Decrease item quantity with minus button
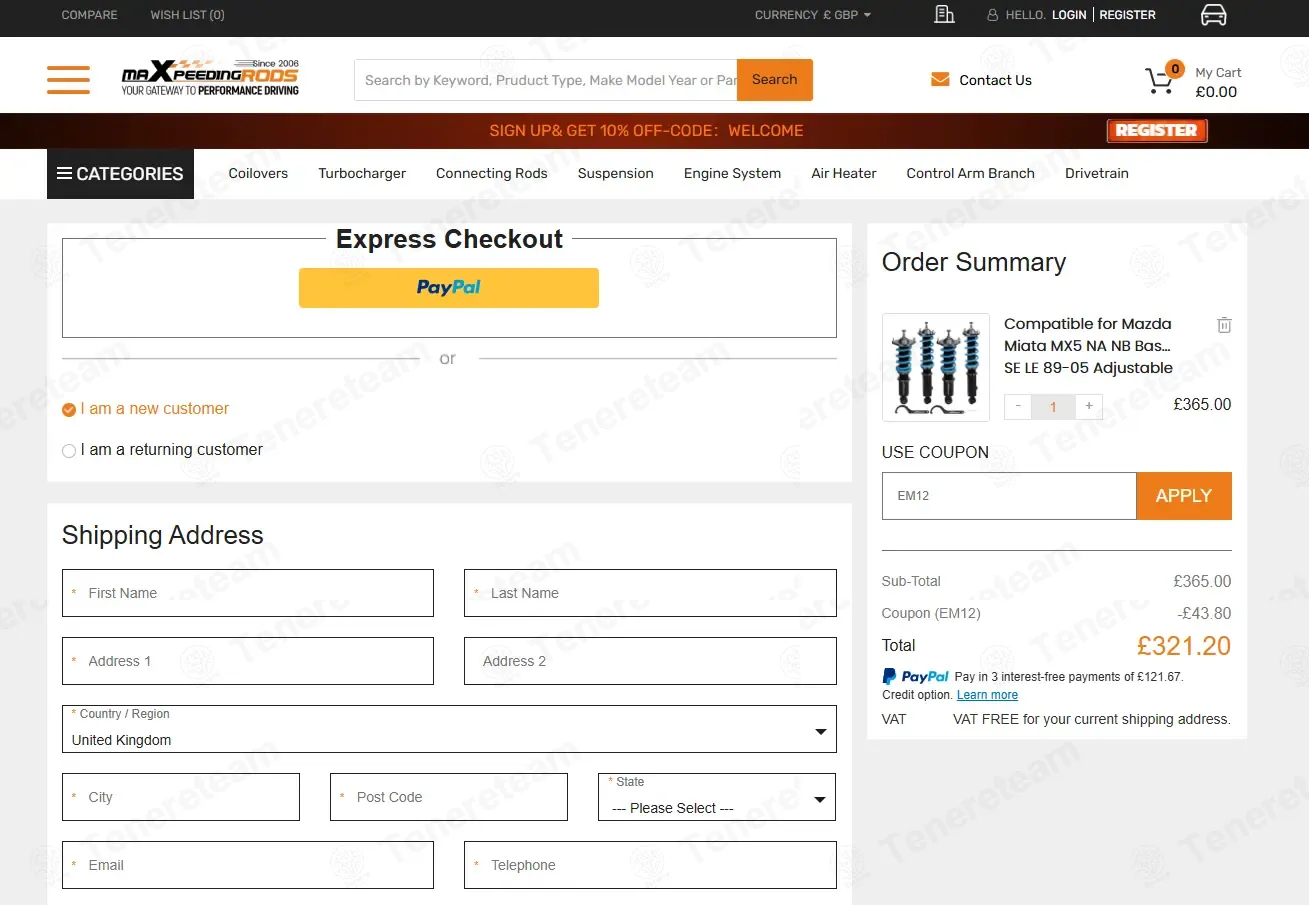Viewport: 1309px width, 905px height. click(x=1018, y=406)
